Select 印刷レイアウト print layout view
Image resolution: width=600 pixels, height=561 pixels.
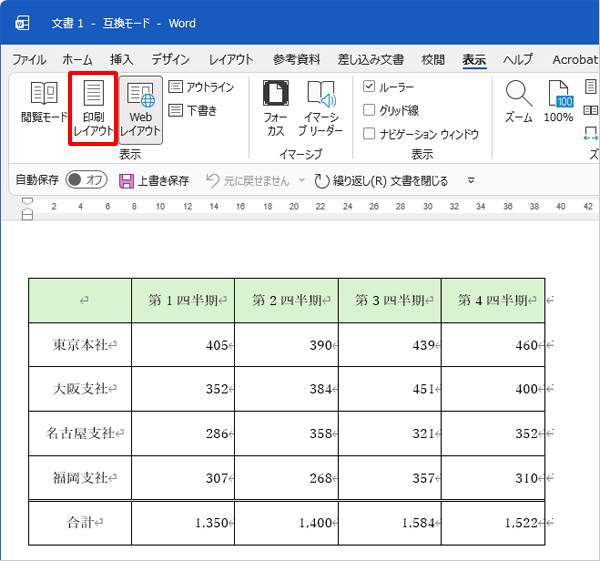(93, 108)
